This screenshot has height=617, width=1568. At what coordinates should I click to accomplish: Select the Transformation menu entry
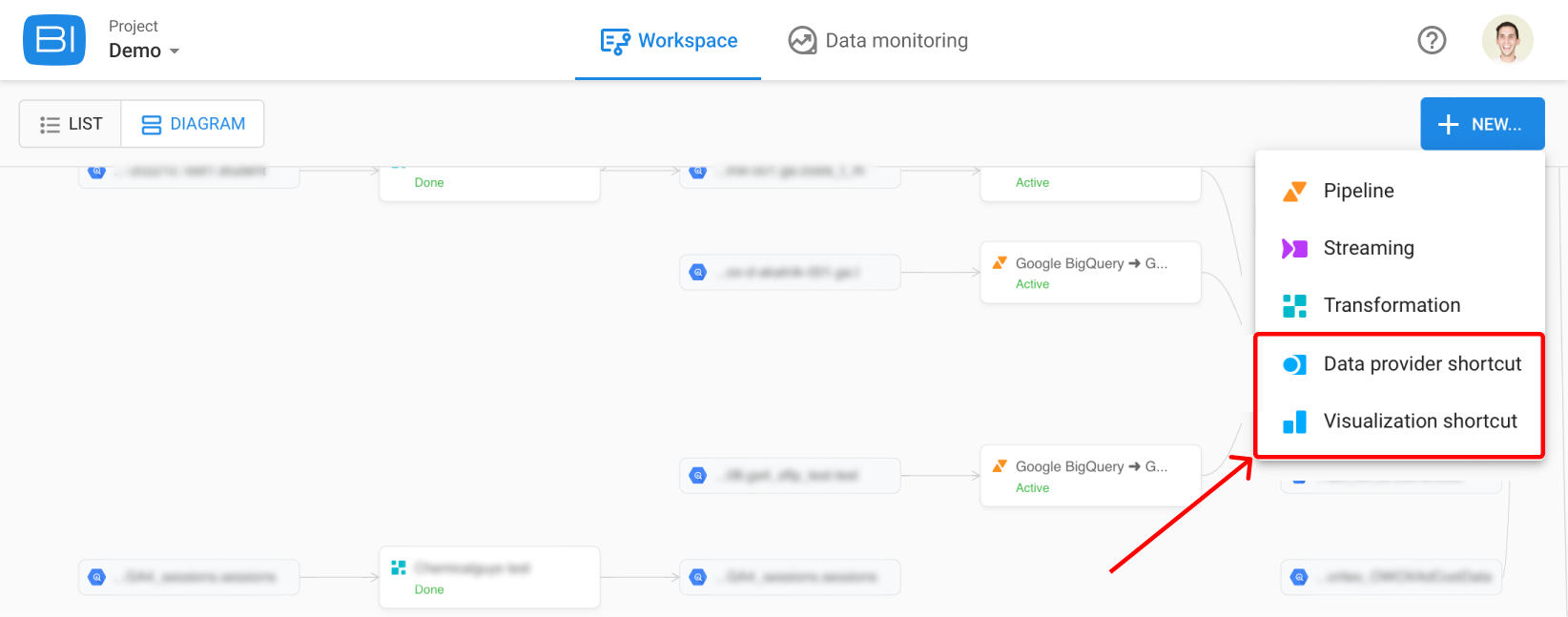click(1399, 305)
